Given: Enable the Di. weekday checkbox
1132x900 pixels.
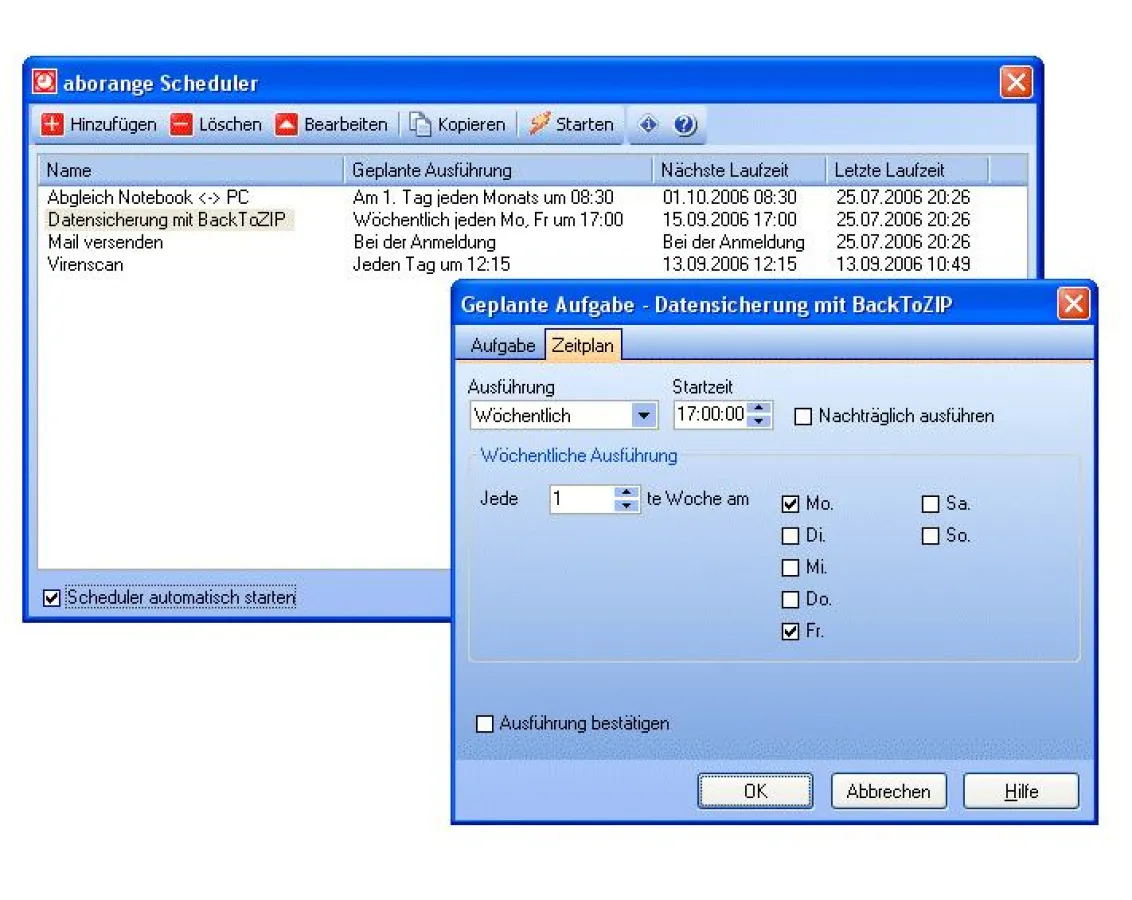Looking at the screenshot, I should coord(791,536).
